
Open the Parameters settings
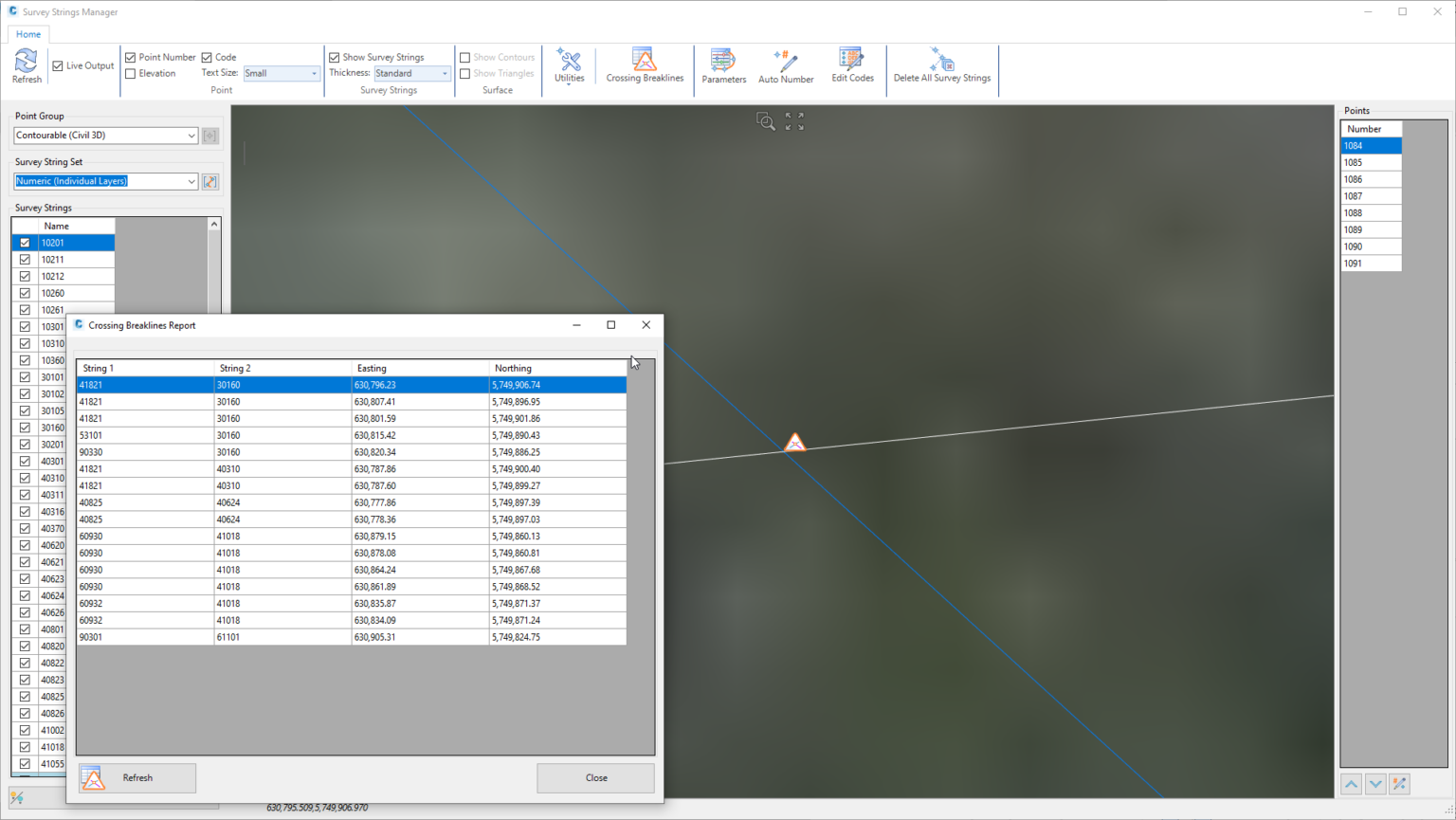tap(723, 65)
